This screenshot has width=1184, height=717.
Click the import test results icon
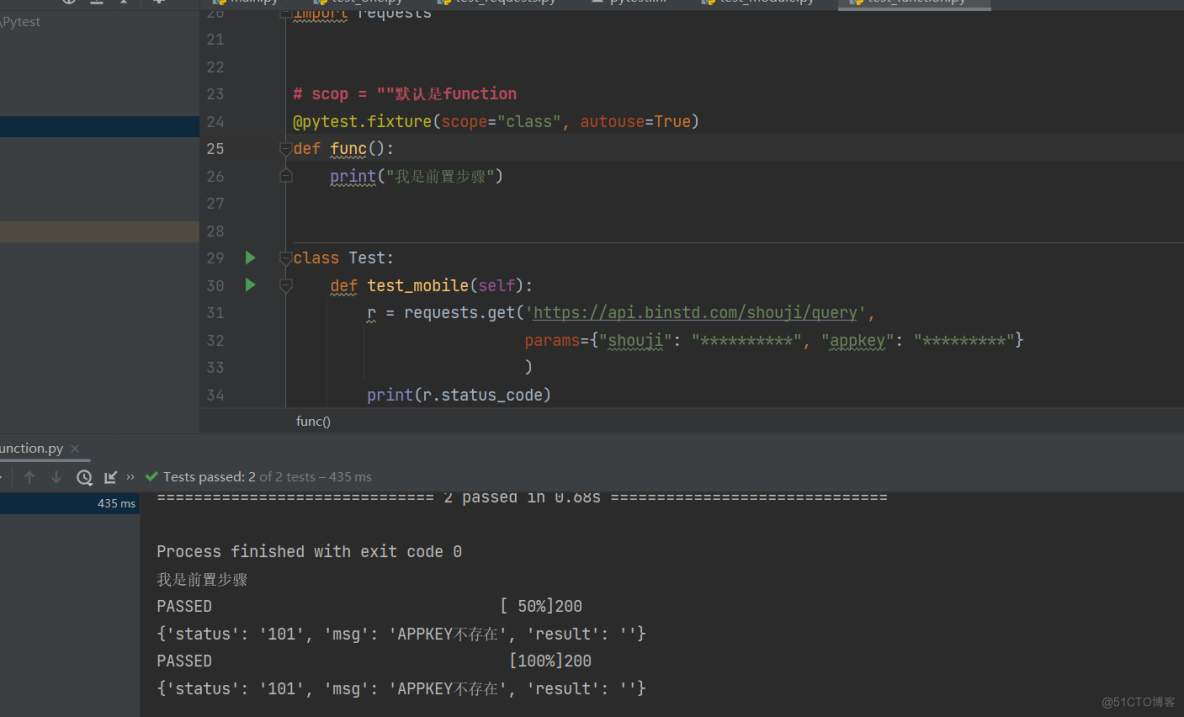coord(110,477)
